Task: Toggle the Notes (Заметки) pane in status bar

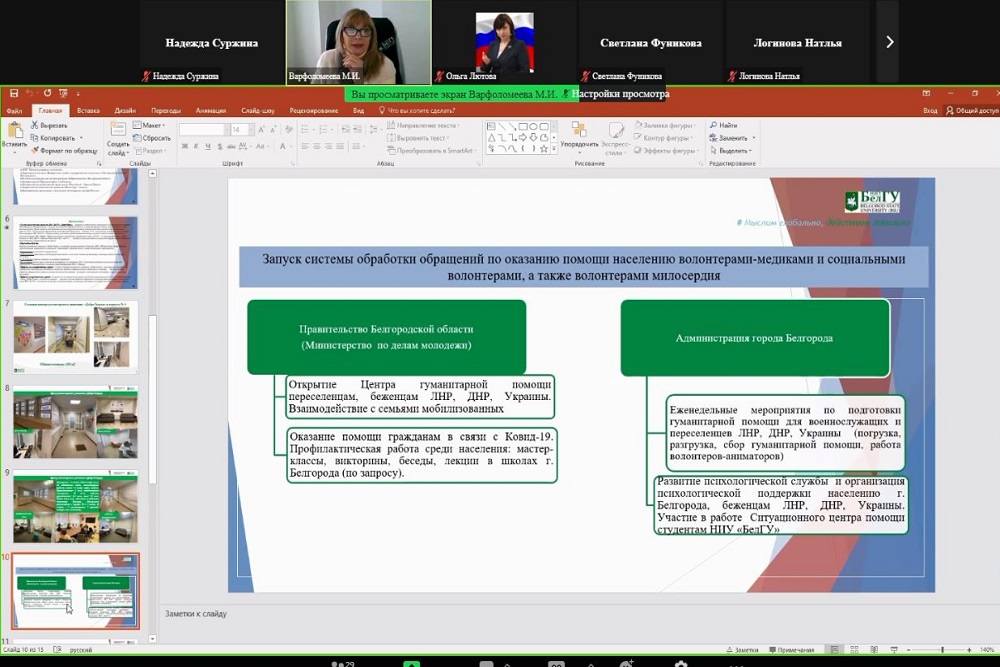Action: pyautogui.click(x=745, y=650)
